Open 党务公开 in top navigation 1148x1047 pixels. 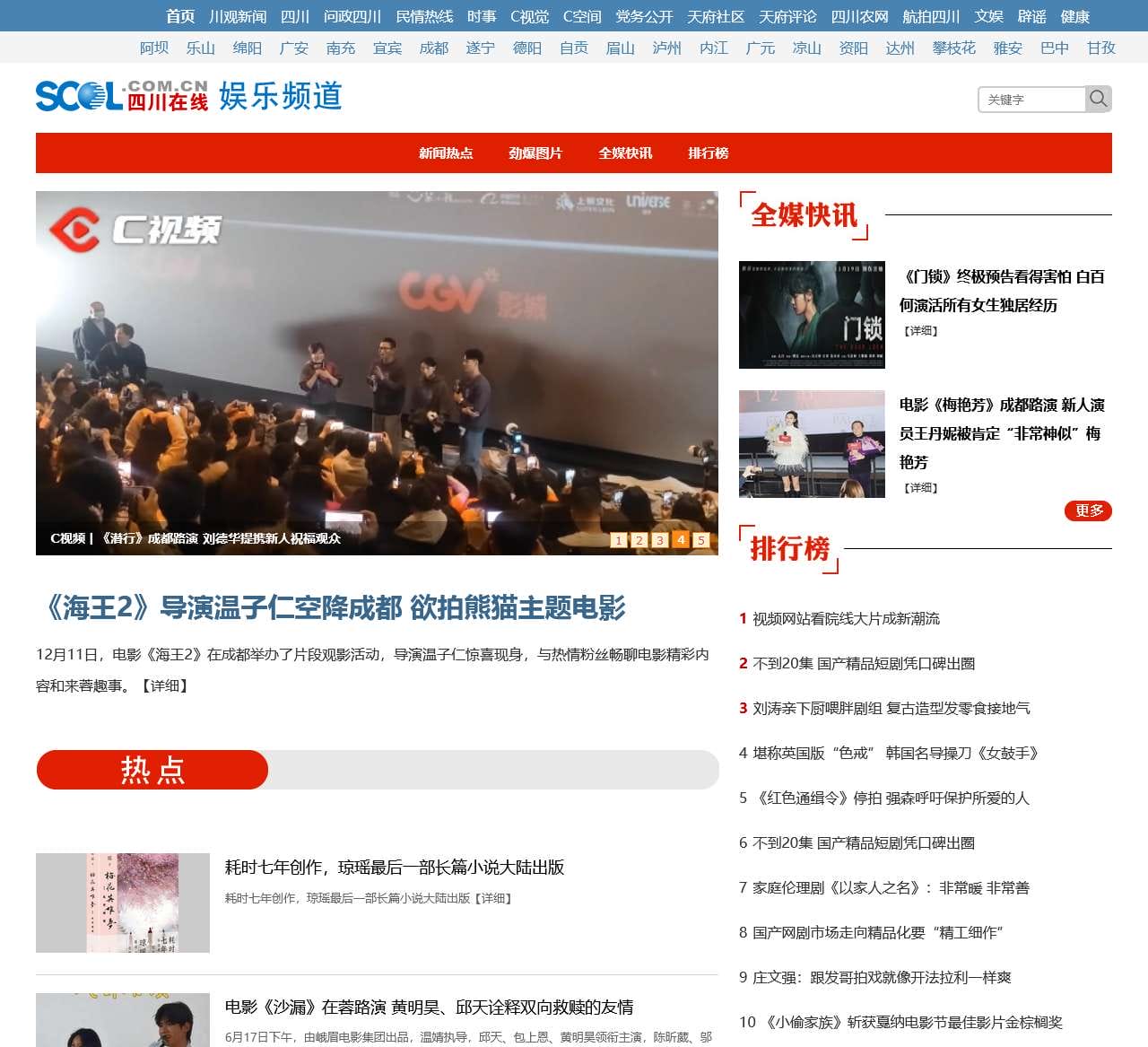coord(644,16)
